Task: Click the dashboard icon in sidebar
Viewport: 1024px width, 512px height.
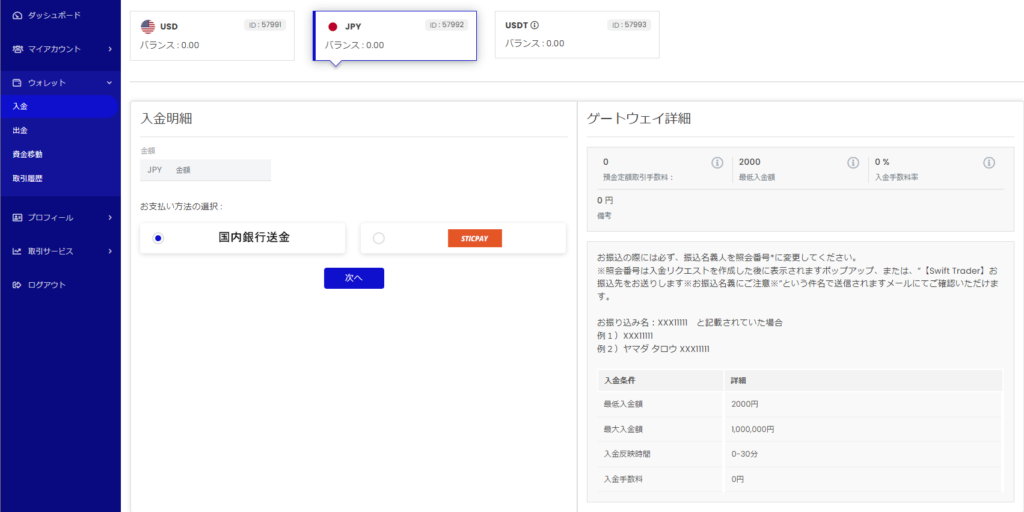Action: (x=17, y=16)
